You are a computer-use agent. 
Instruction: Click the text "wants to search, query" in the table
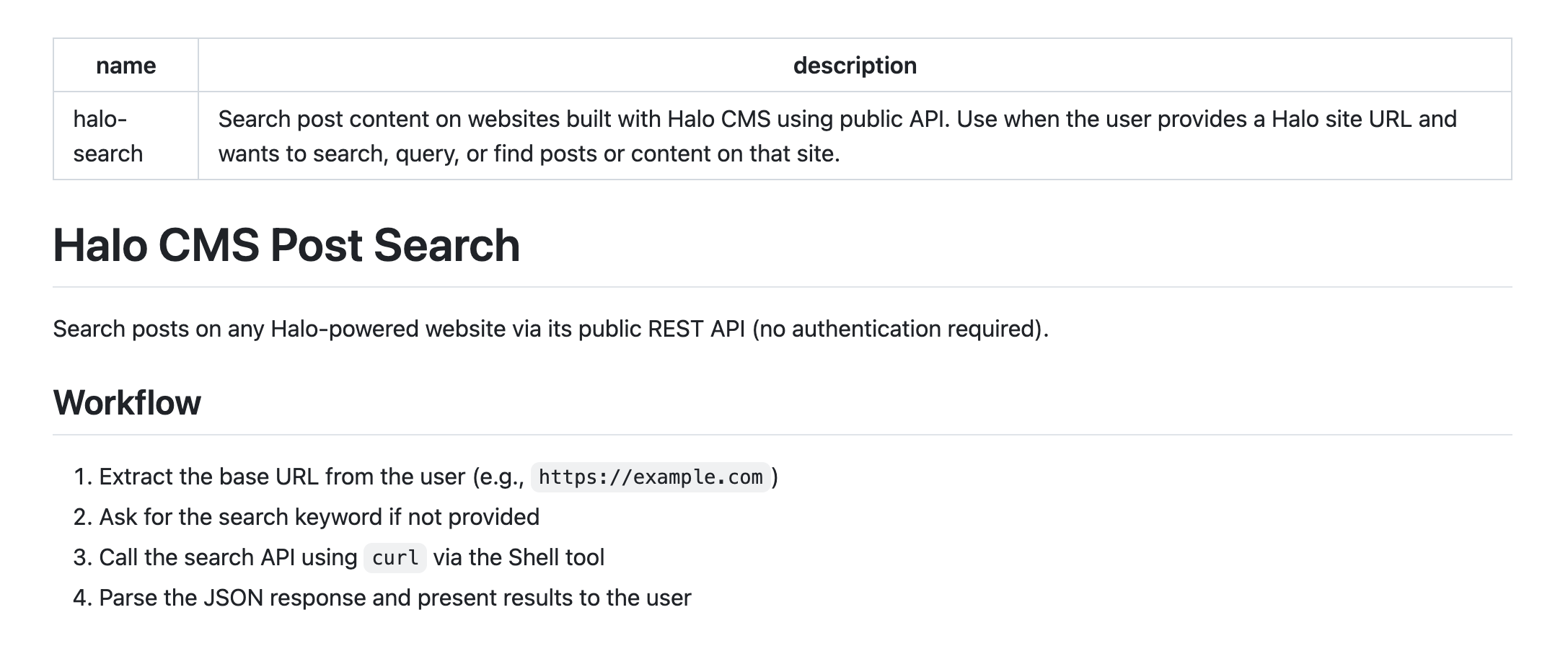point(339,154)
